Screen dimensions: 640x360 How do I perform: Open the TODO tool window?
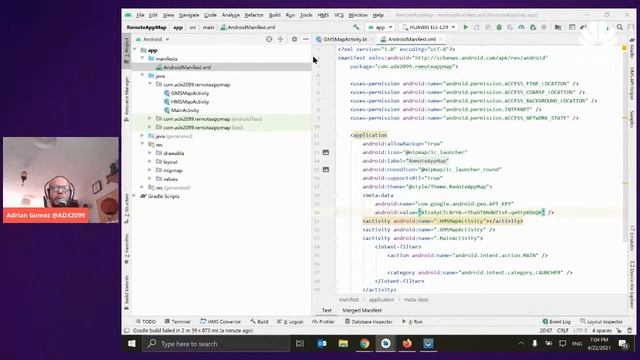coord(146,322)
